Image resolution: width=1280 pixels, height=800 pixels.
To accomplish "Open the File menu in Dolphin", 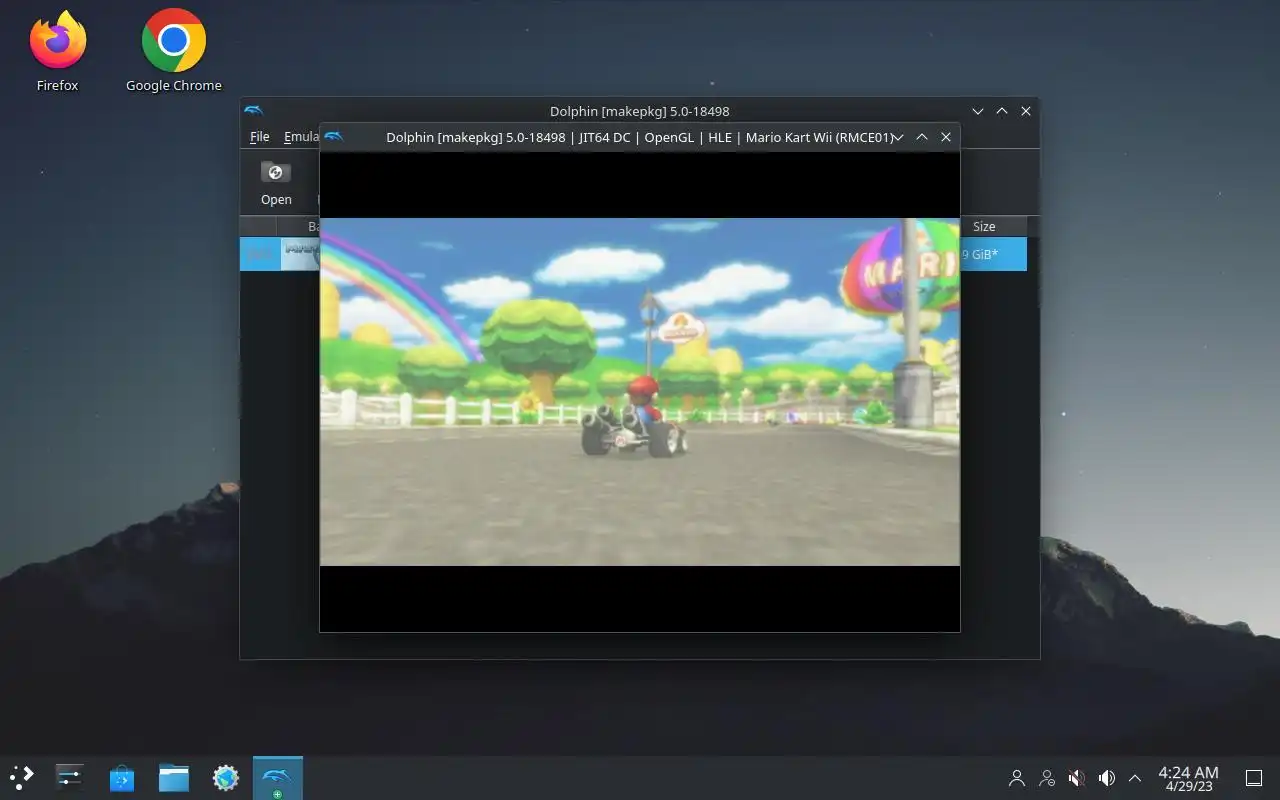I will [259, 137].
